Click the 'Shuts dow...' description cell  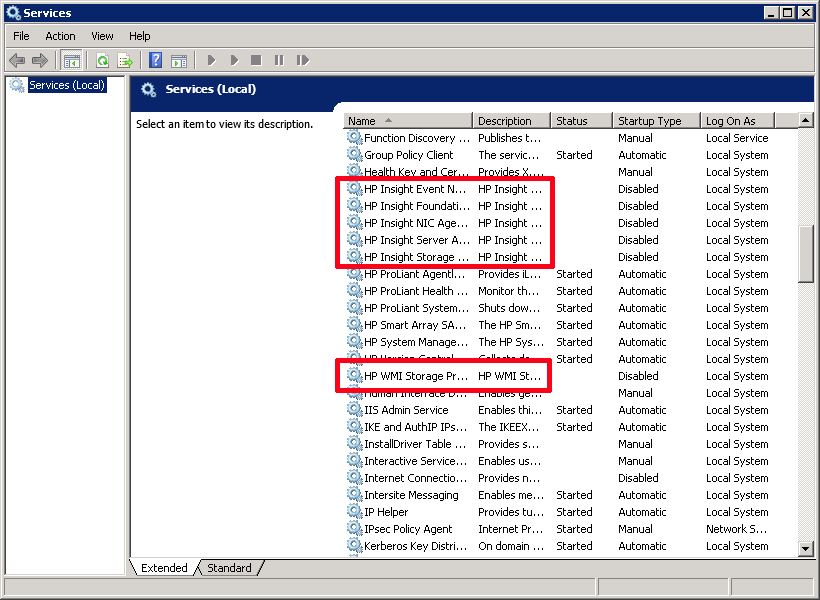(509, 308)
